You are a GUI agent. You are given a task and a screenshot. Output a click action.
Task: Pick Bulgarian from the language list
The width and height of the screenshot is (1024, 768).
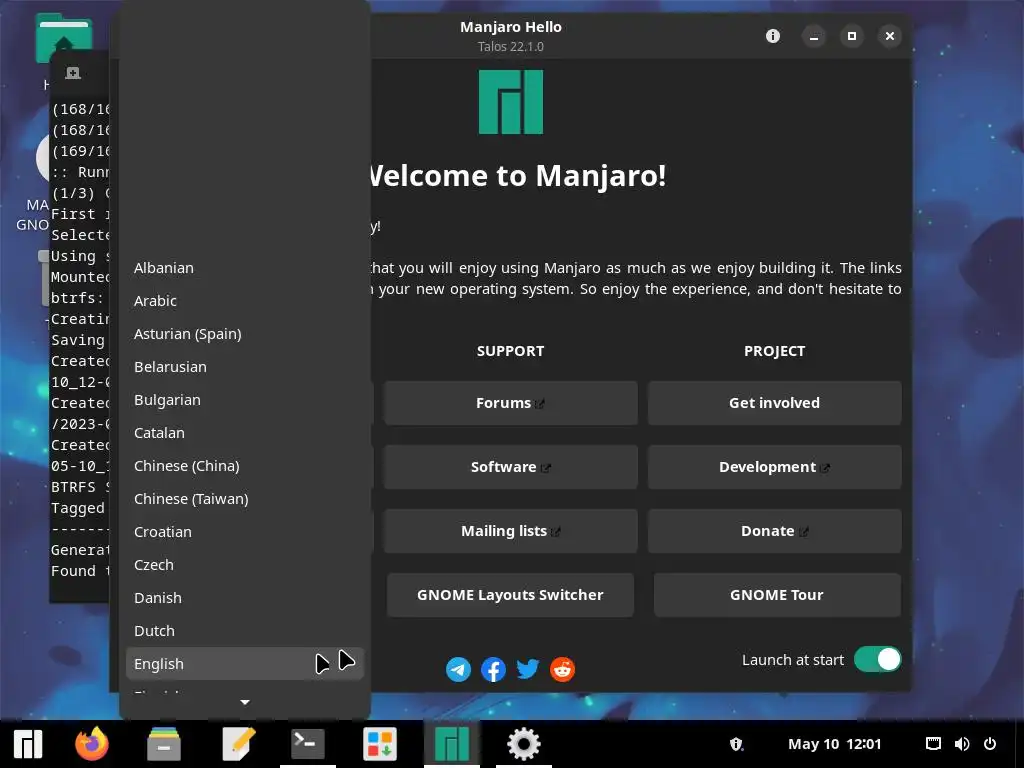244,400
